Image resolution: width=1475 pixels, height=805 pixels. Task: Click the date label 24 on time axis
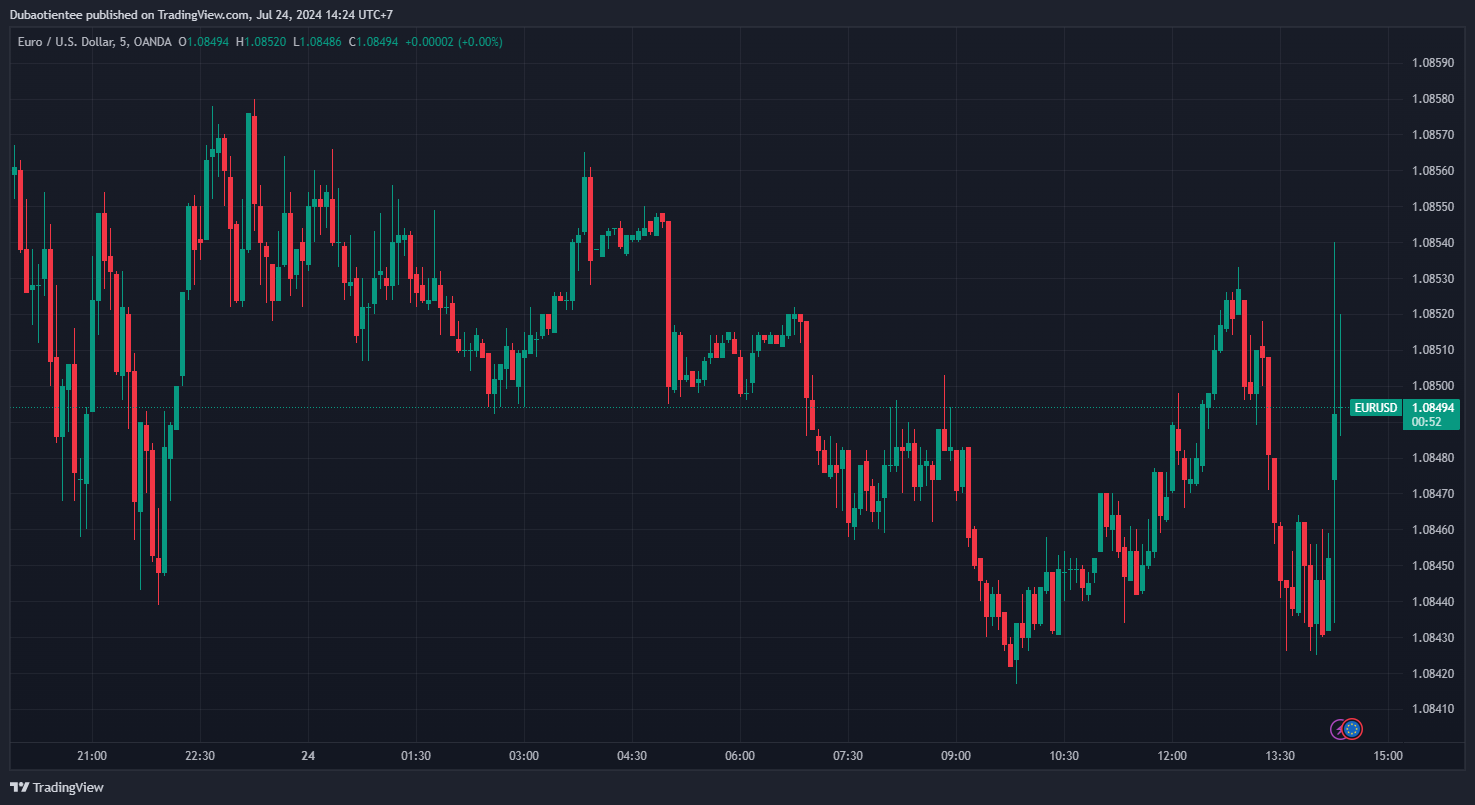point(308,756)
